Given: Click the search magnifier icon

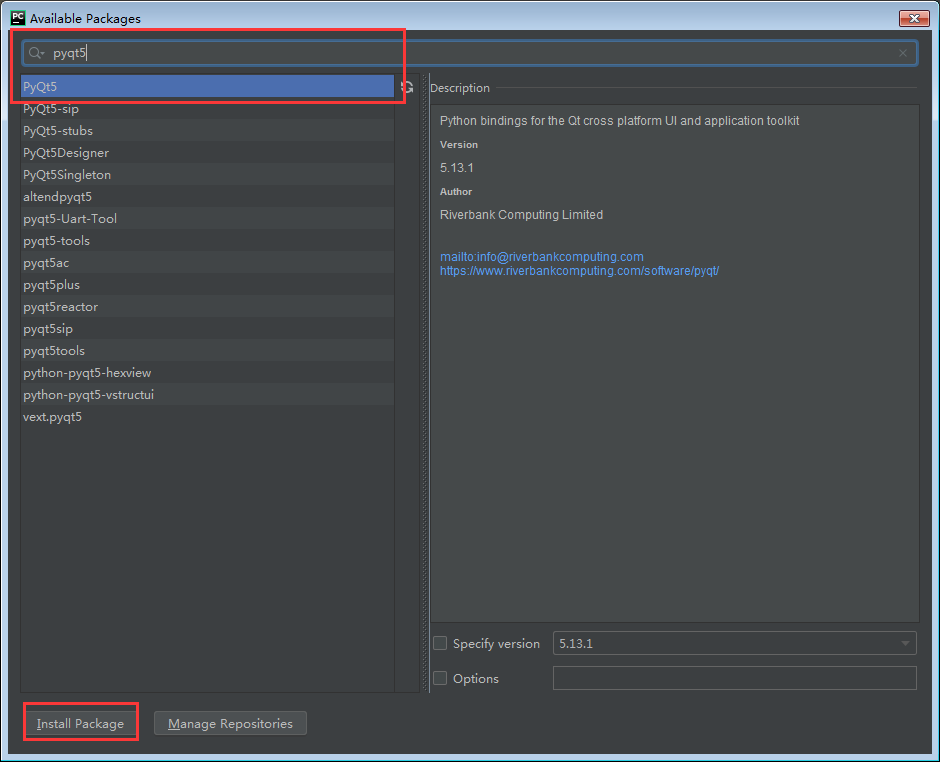Looking at the screenshot, I should 36,53.
